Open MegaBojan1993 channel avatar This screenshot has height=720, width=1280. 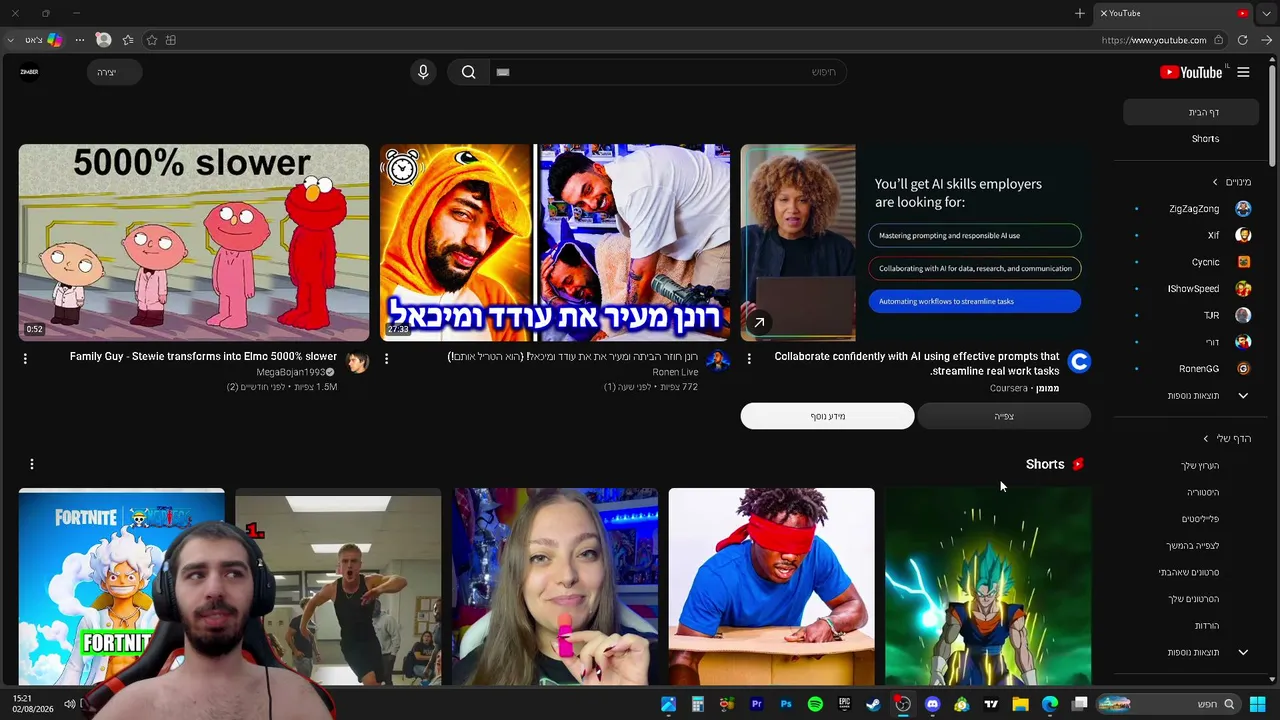click(x=357, y=362)
